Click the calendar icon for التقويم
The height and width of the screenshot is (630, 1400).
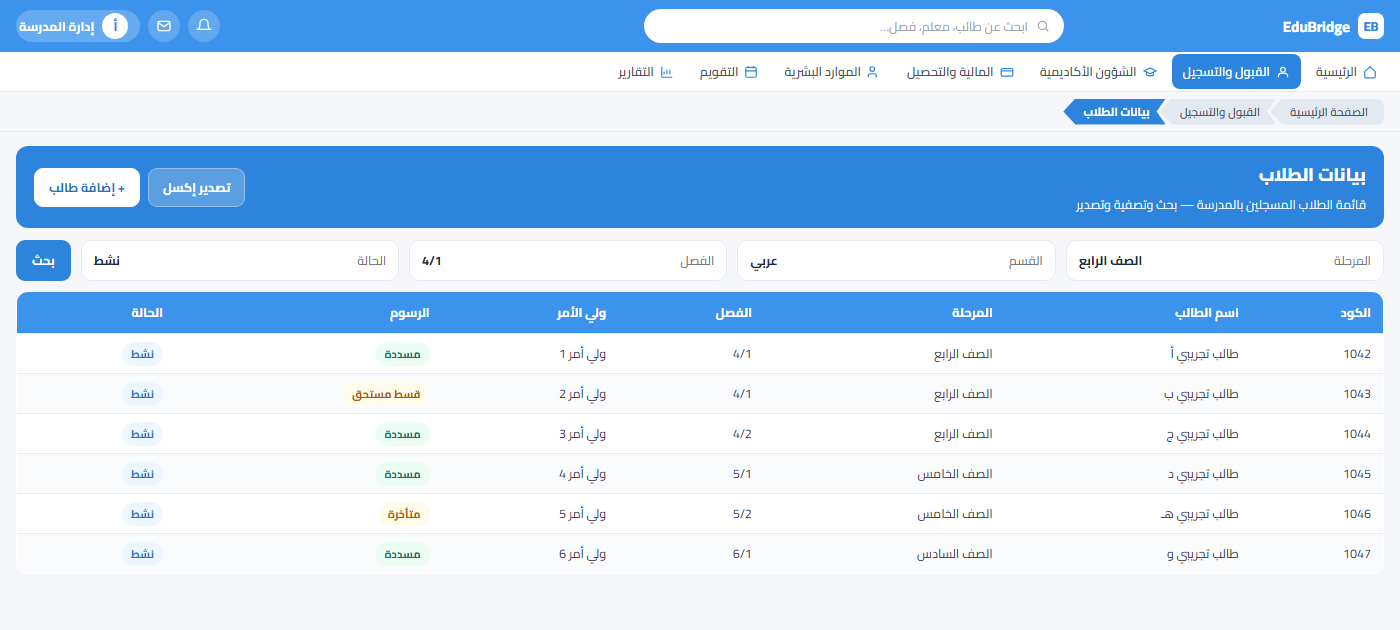coord(751,72)
